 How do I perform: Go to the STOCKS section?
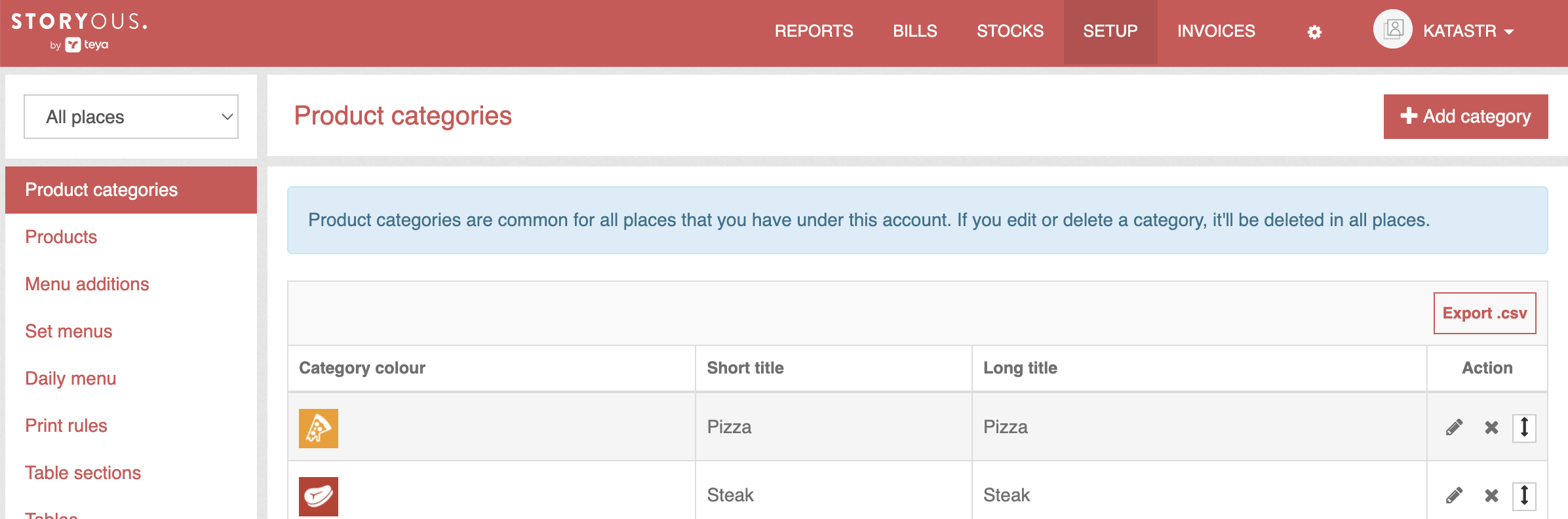[1009, 31]
